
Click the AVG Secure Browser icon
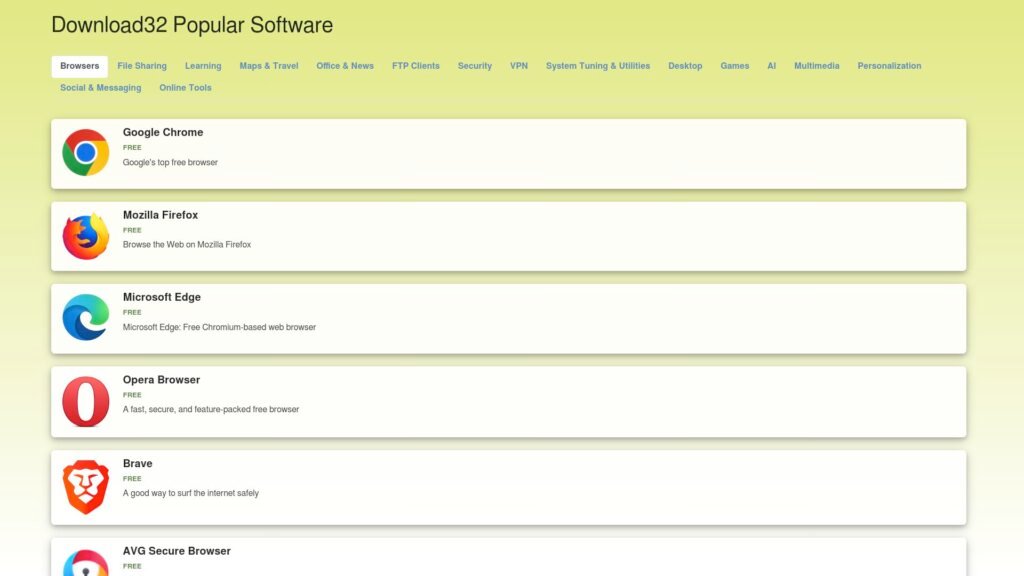coord(86,562)
